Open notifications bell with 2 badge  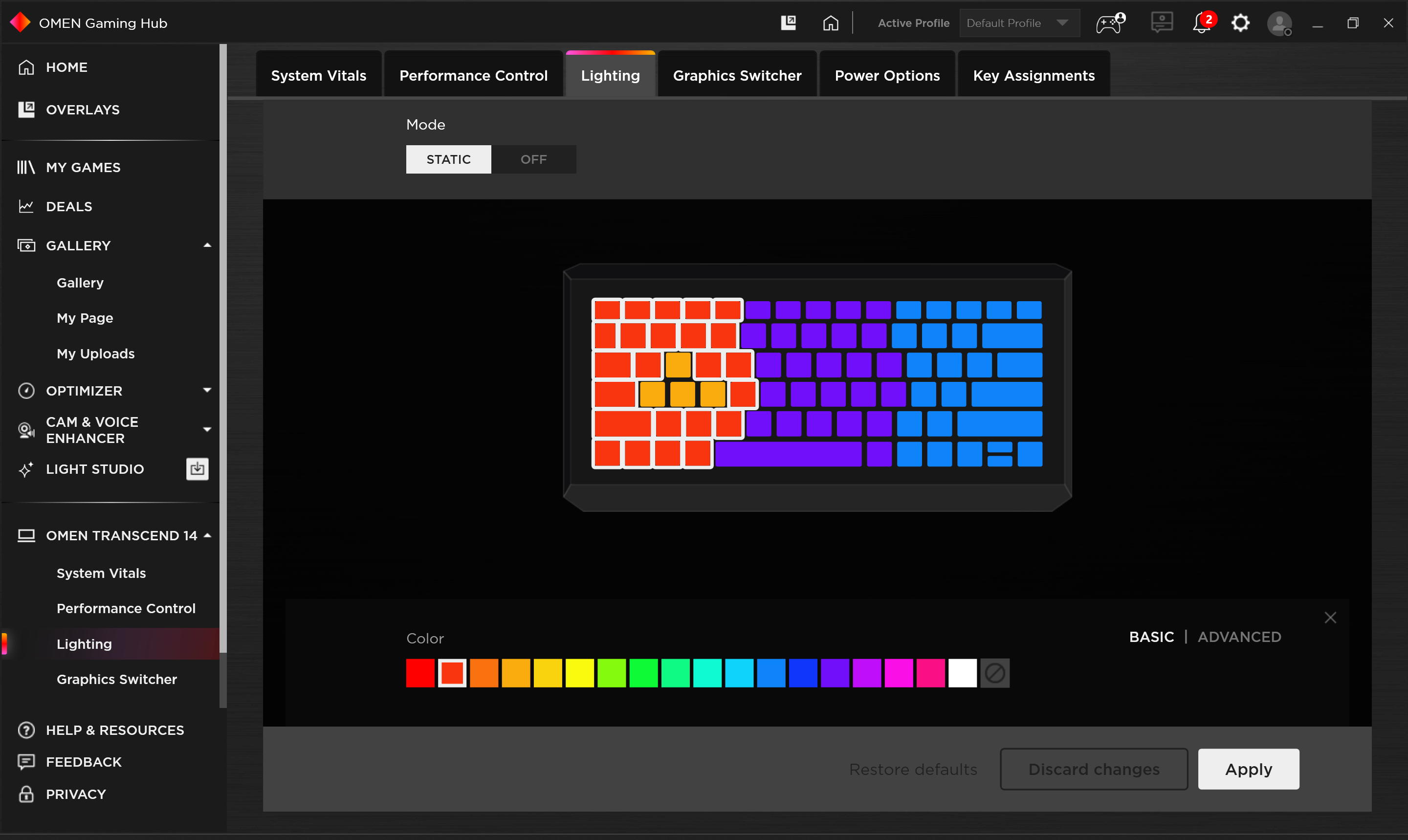tap(1204, 22)
